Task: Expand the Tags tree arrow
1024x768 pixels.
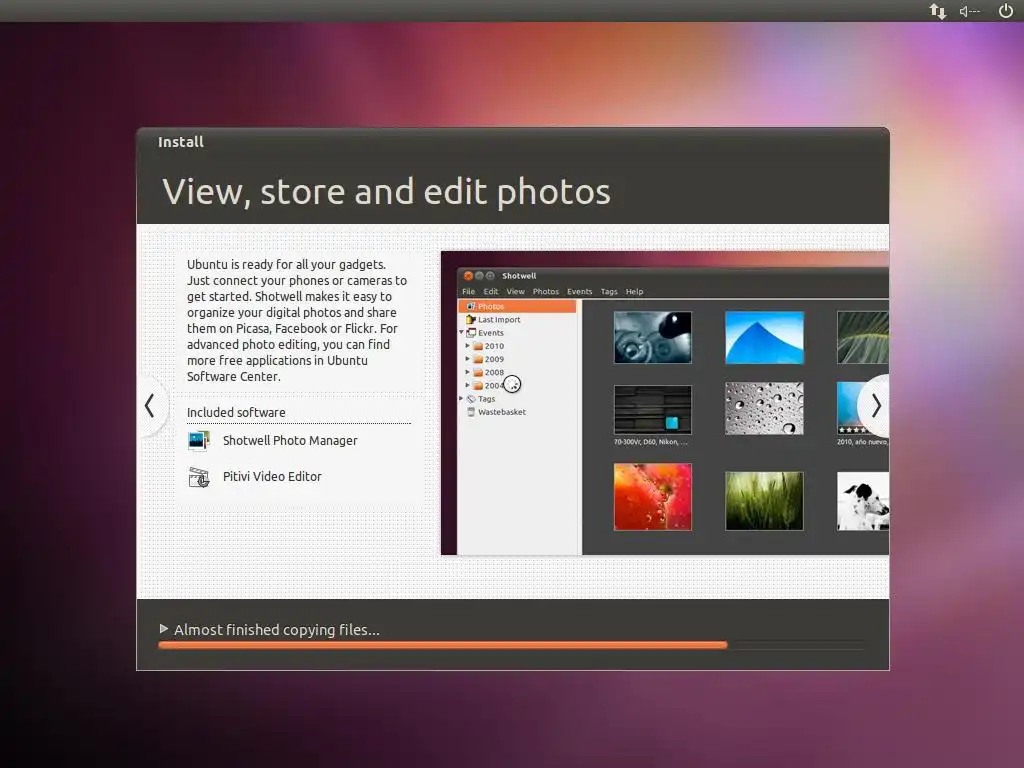Action: tap(462, 398)
